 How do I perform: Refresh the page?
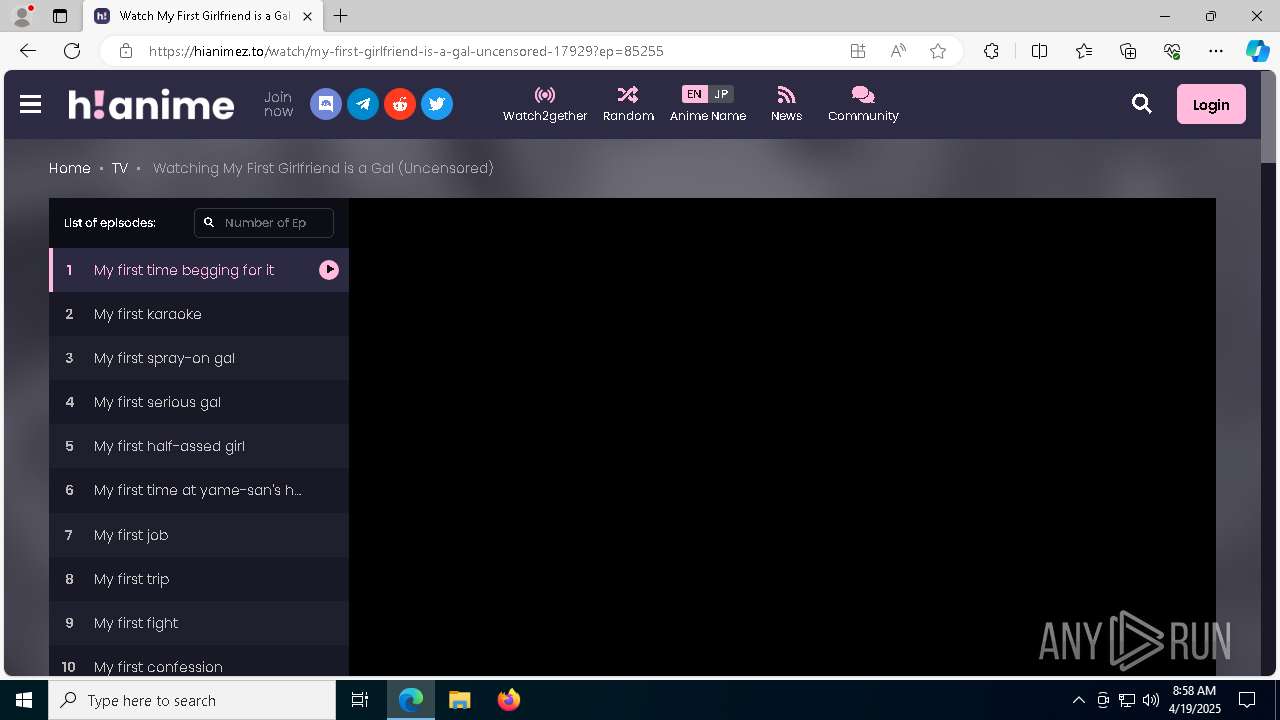(72, 51)
